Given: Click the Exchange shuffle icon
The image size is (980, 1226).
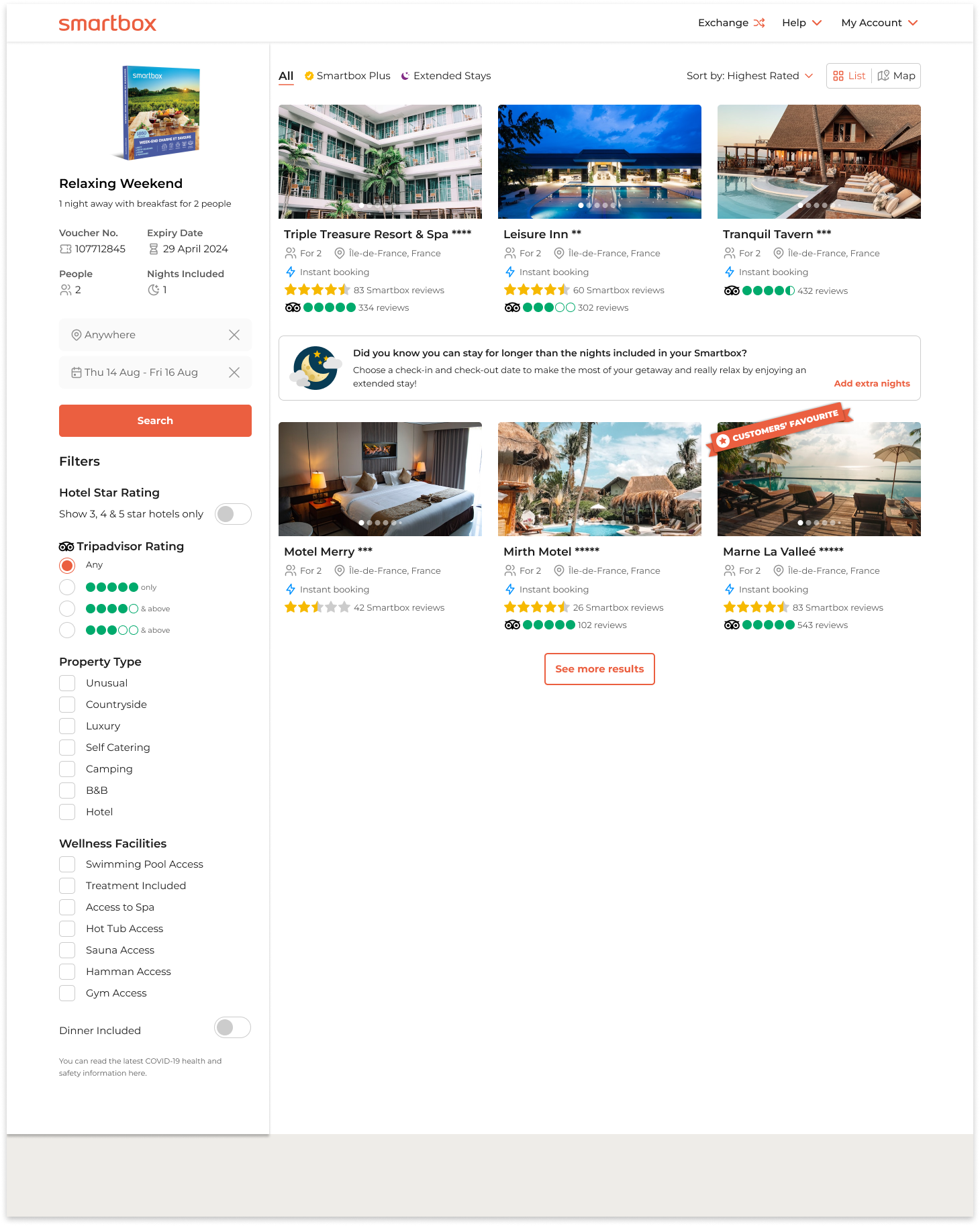Looking at the screenshot, I should tap(759, 23).
